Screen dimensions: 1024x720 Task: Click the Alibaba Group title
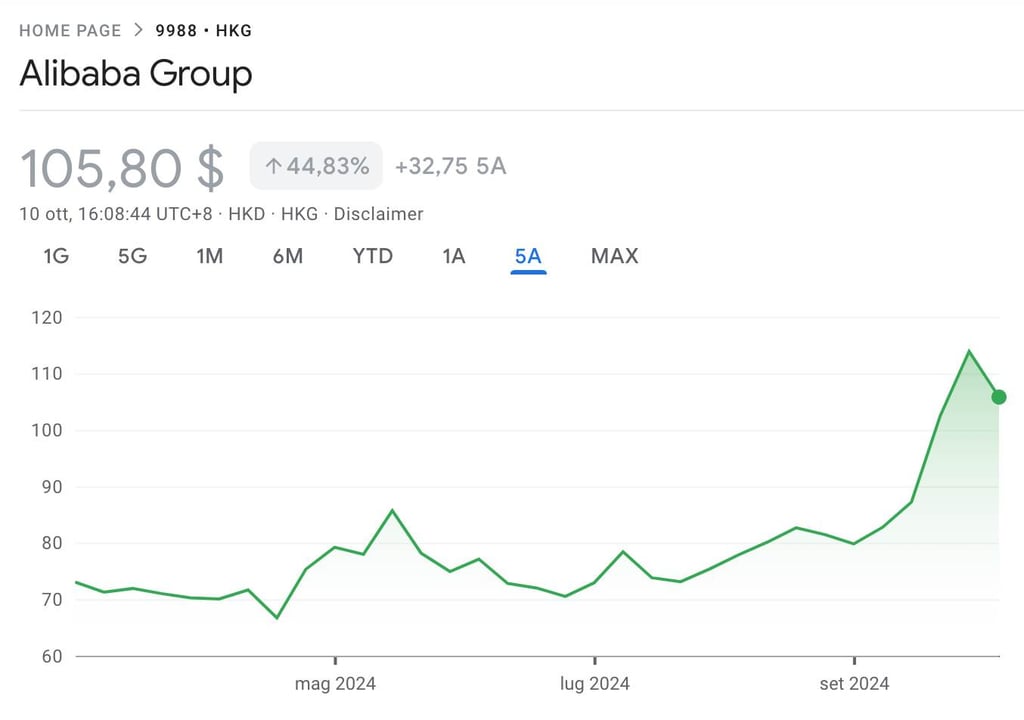click(x=135, y=74)
